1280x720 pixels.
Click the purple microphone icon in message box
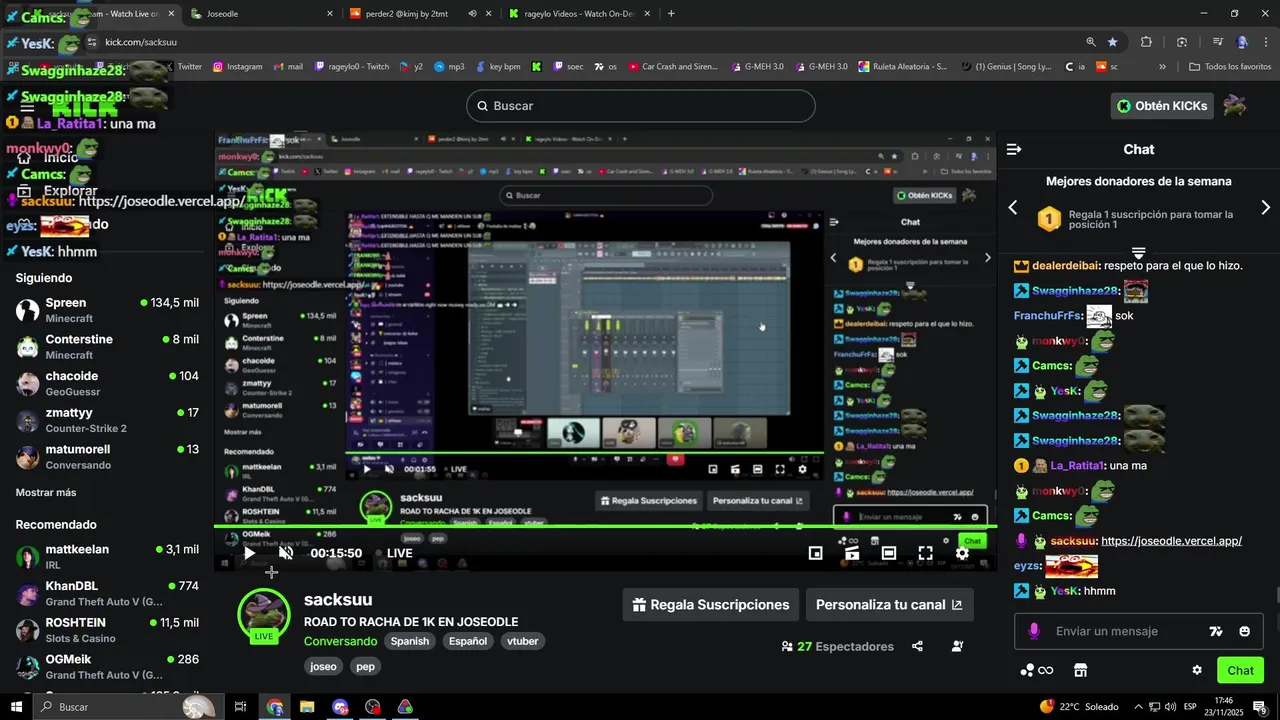pyautogui.click(x=1033, y=631)
